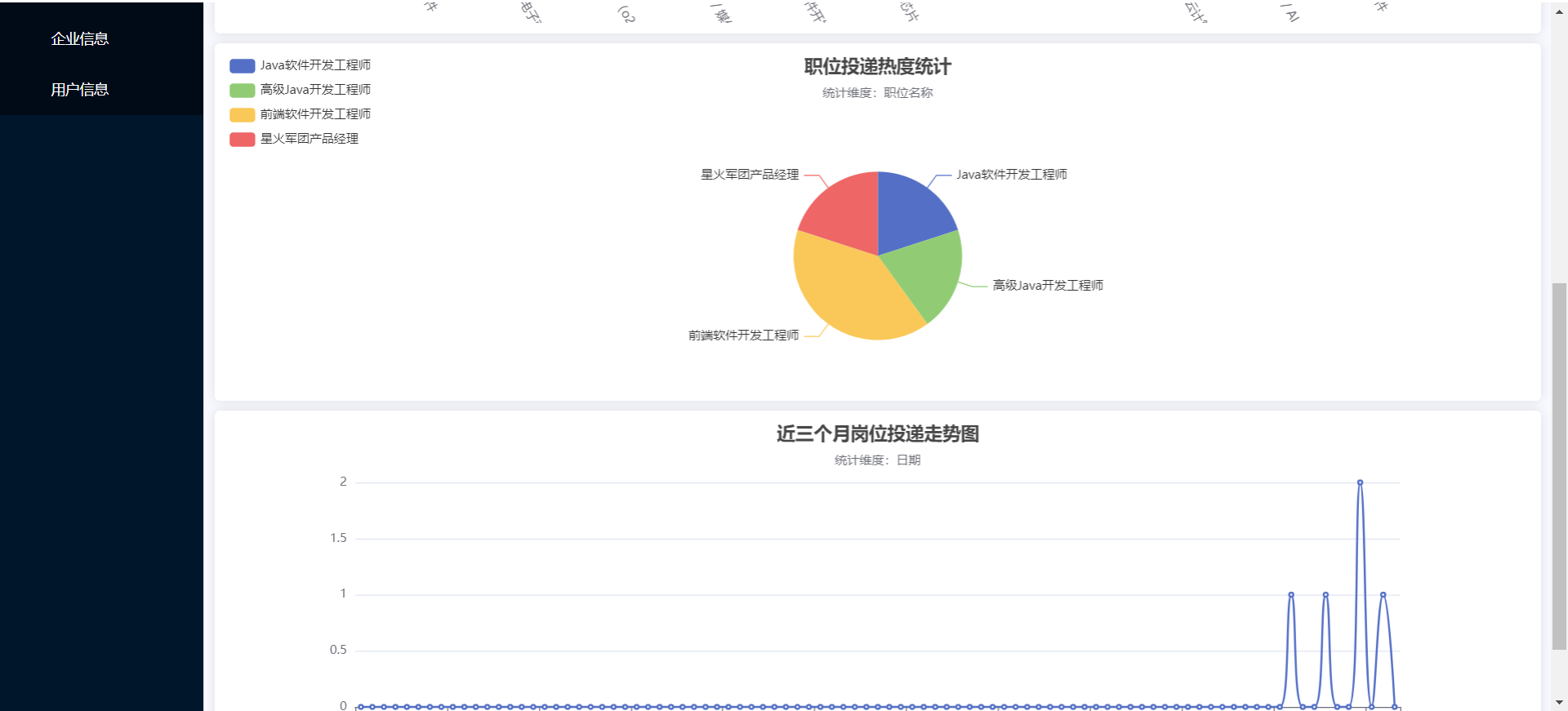Click the scrollbar up arrow
Image resolution: width=1568 pixels, height=711 pixels.
click(1559, 11)
